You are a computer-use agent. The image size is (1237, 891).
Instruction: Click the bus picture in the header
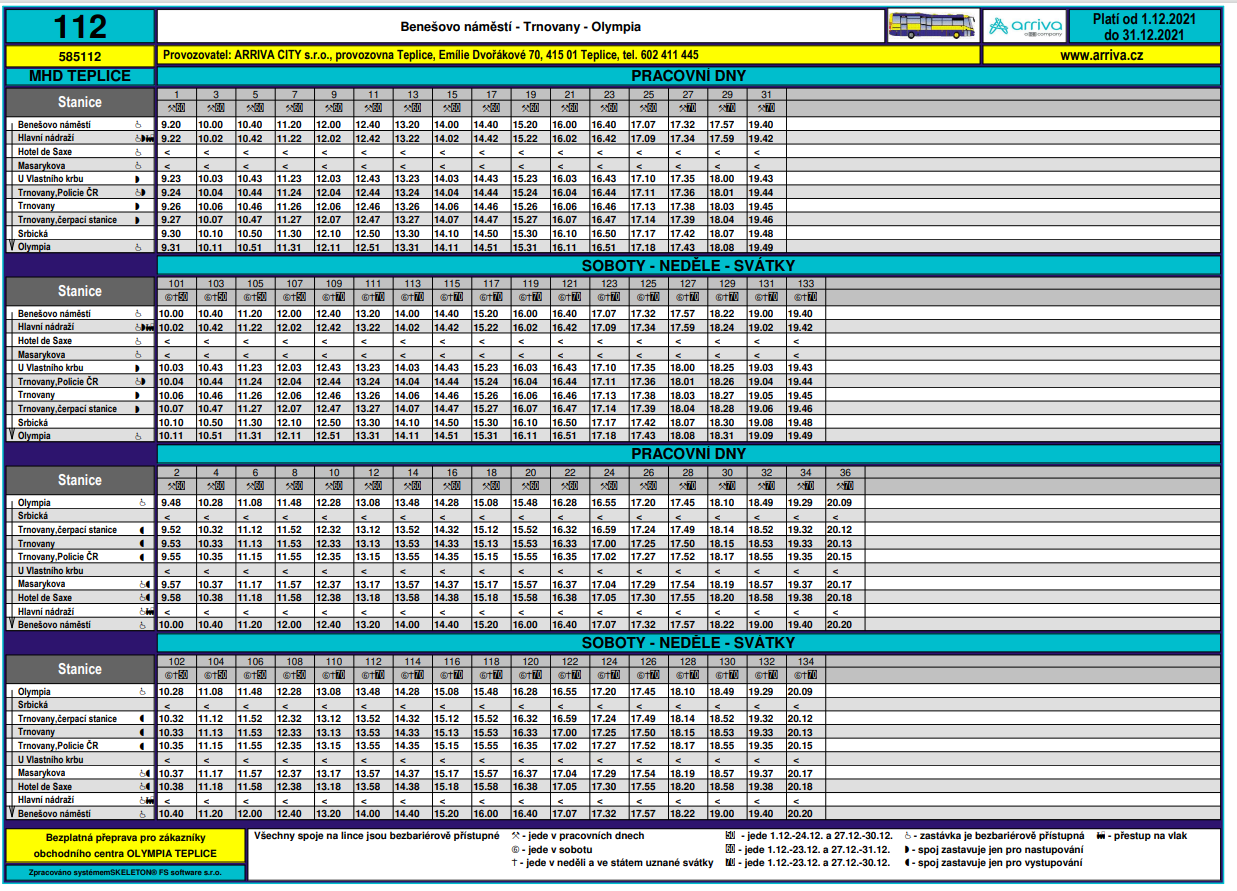[931, 26]
